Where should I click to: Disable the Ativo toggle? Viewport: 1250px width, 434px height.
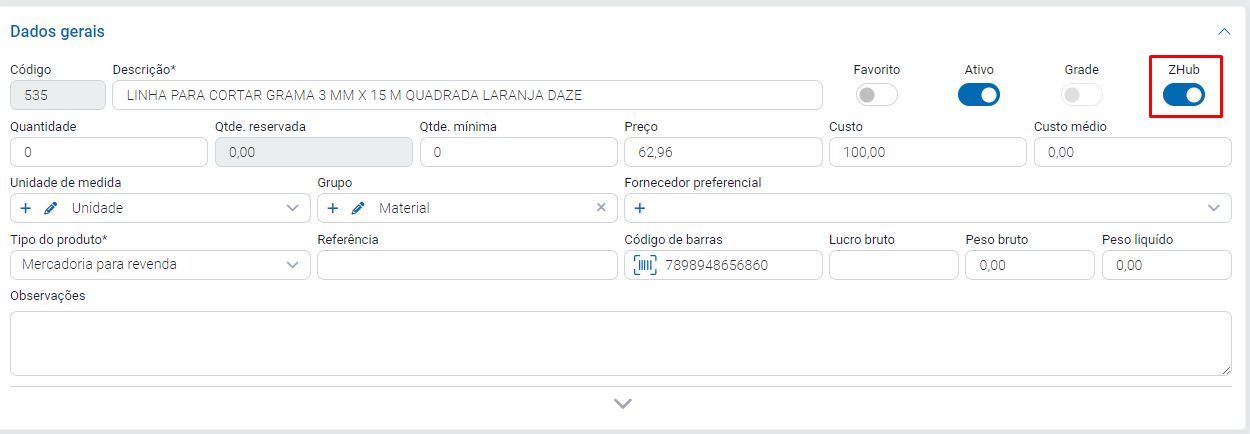coord(979,95)
